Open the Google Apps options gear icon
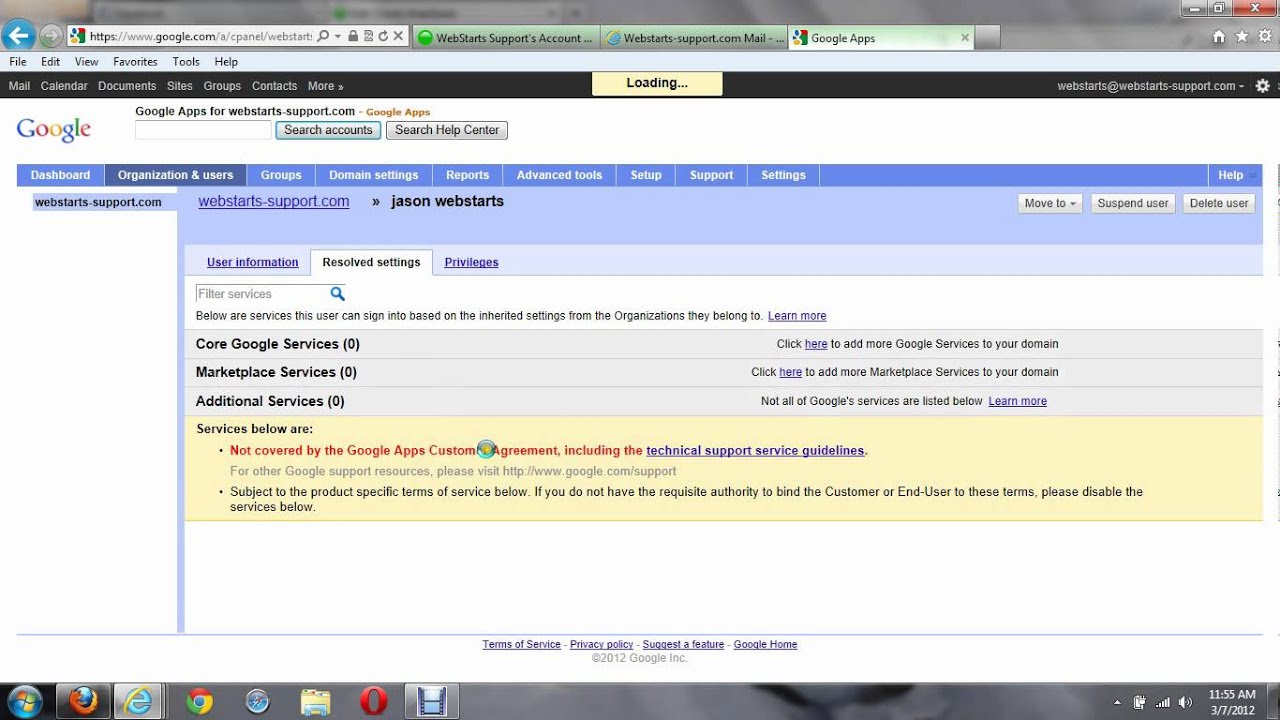This screenshot has width=1280, height=720. [x=1262, y=86]
